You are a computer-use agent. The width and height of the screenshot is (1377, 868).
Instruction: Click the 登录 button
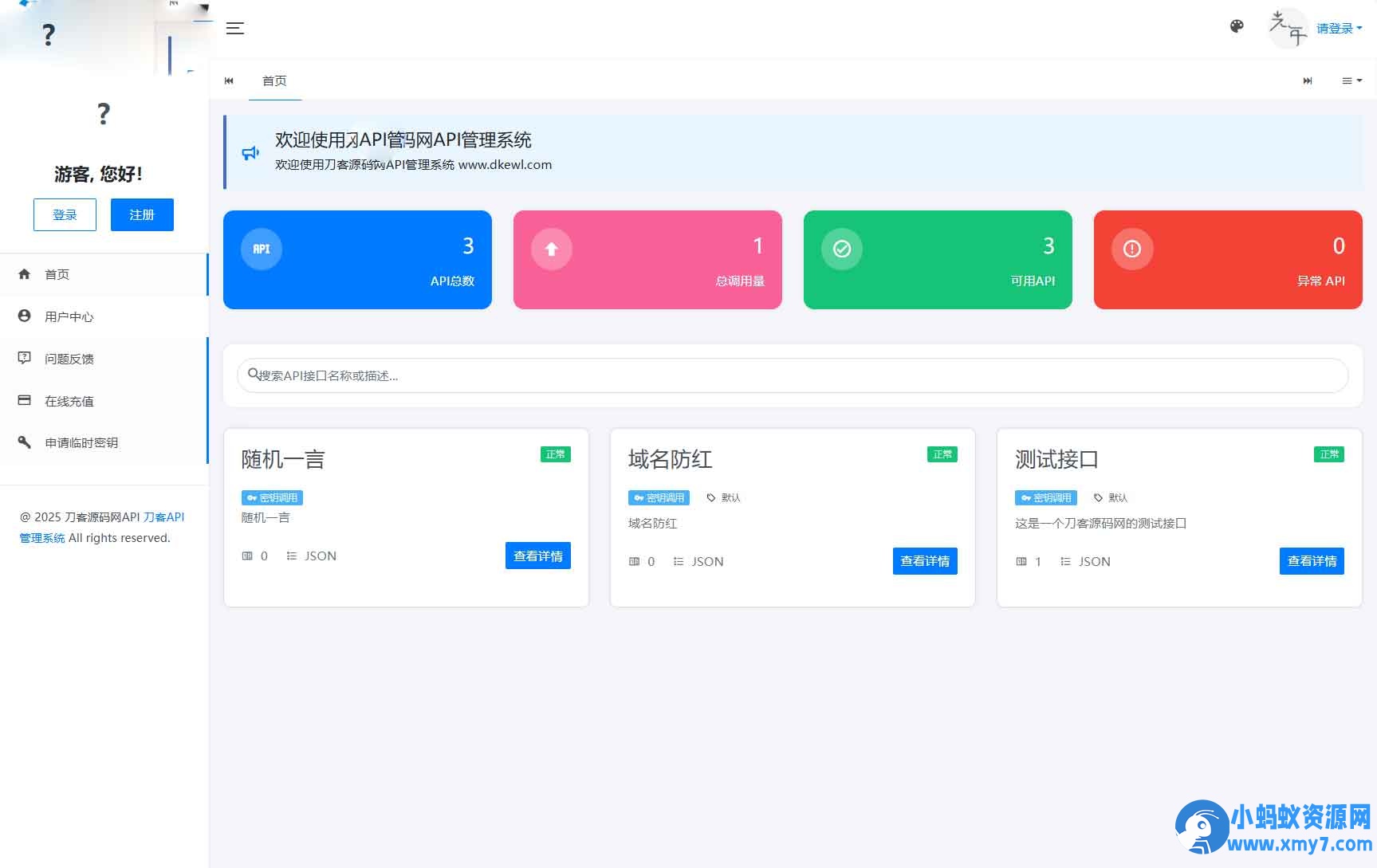pos(65,214)
